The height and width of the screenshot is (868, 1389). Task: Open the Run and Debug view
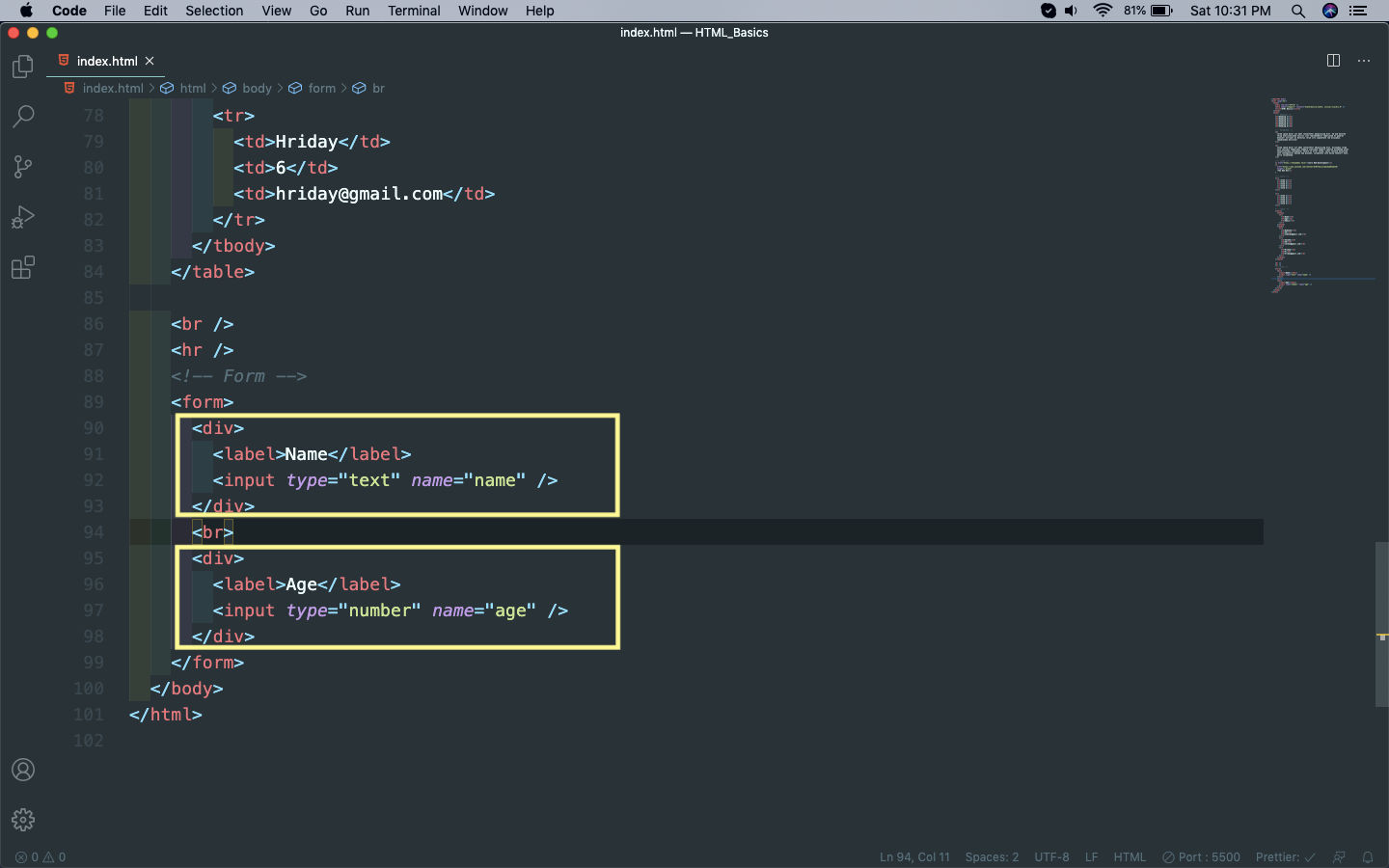click(23, 217)
